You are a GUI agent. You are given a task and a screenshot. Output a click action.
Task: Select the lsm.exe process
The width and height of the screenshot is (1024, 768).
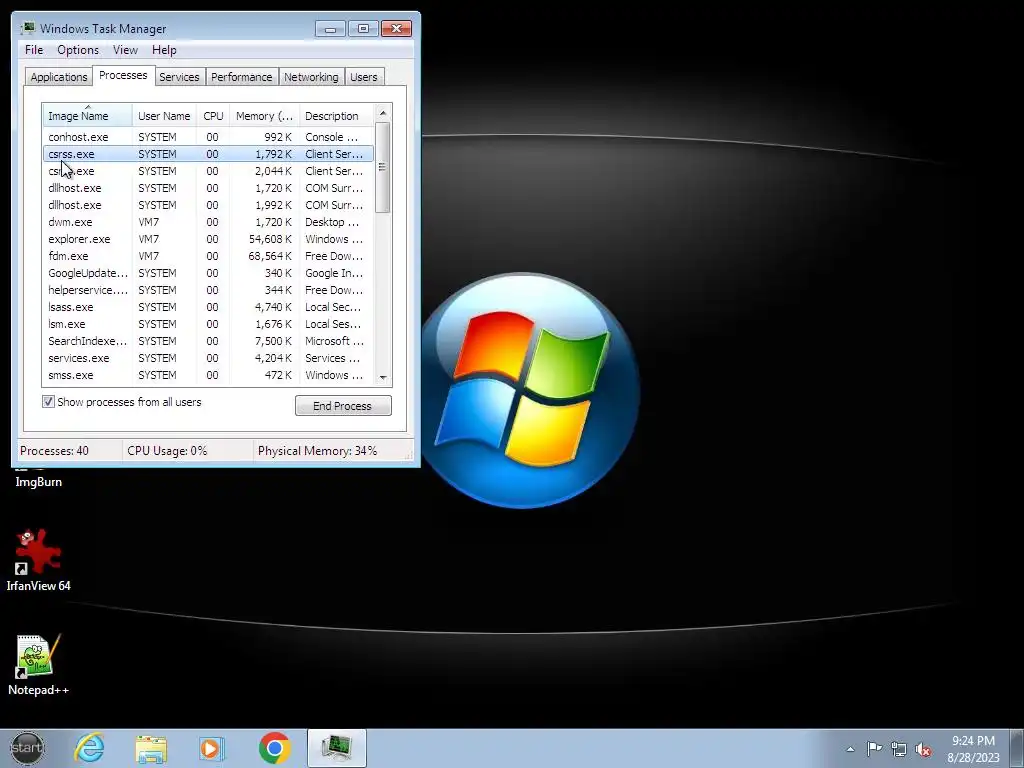208,324
